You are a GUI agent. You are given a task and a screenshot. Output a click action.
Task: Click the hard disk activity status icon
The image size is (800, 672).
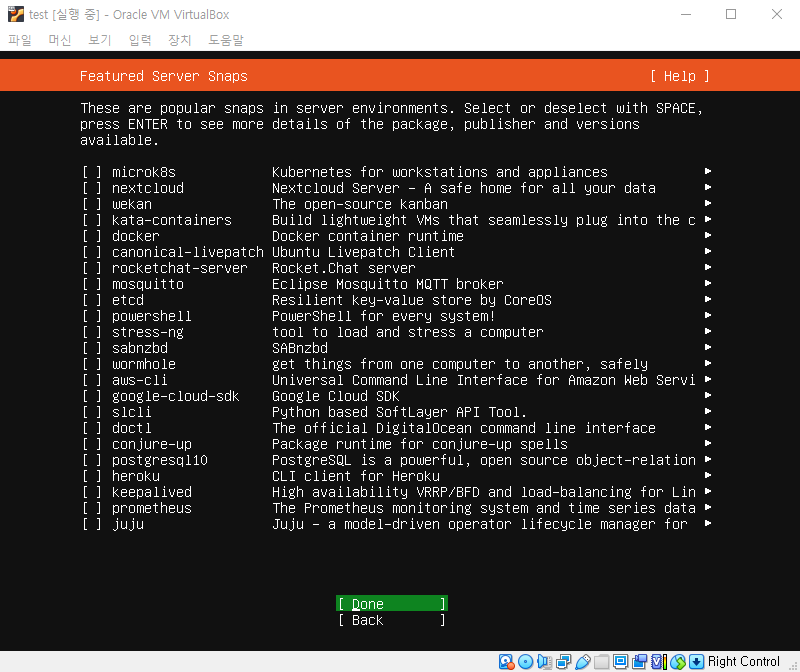click(x=506, y=662)
